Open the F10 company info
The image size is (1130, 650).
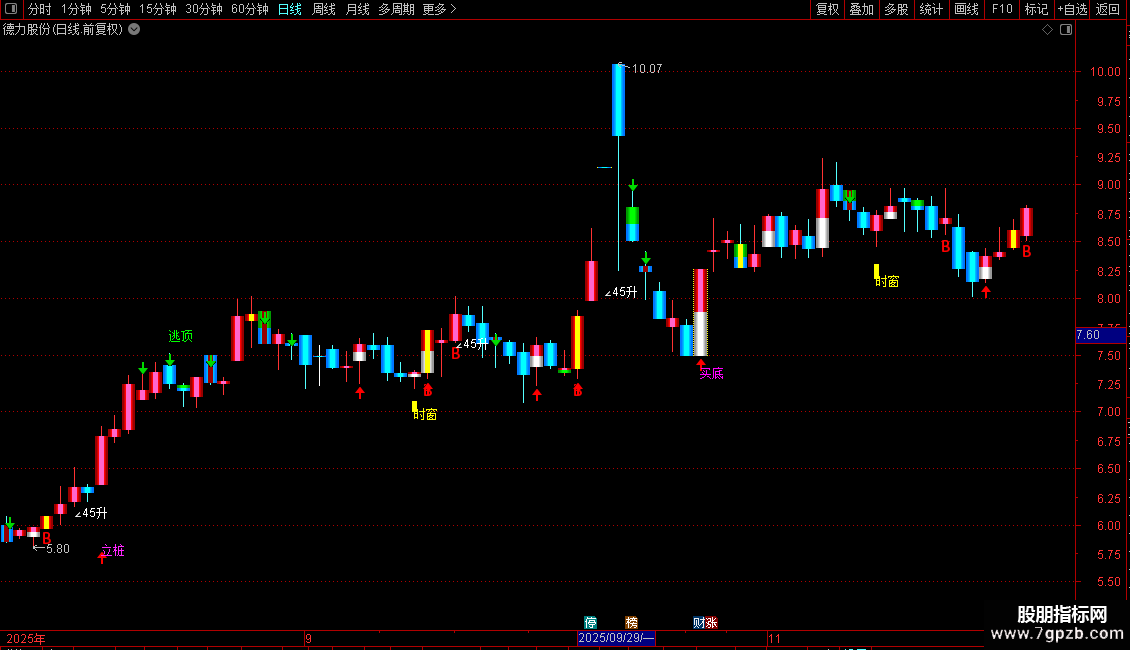coord(1002,9)
